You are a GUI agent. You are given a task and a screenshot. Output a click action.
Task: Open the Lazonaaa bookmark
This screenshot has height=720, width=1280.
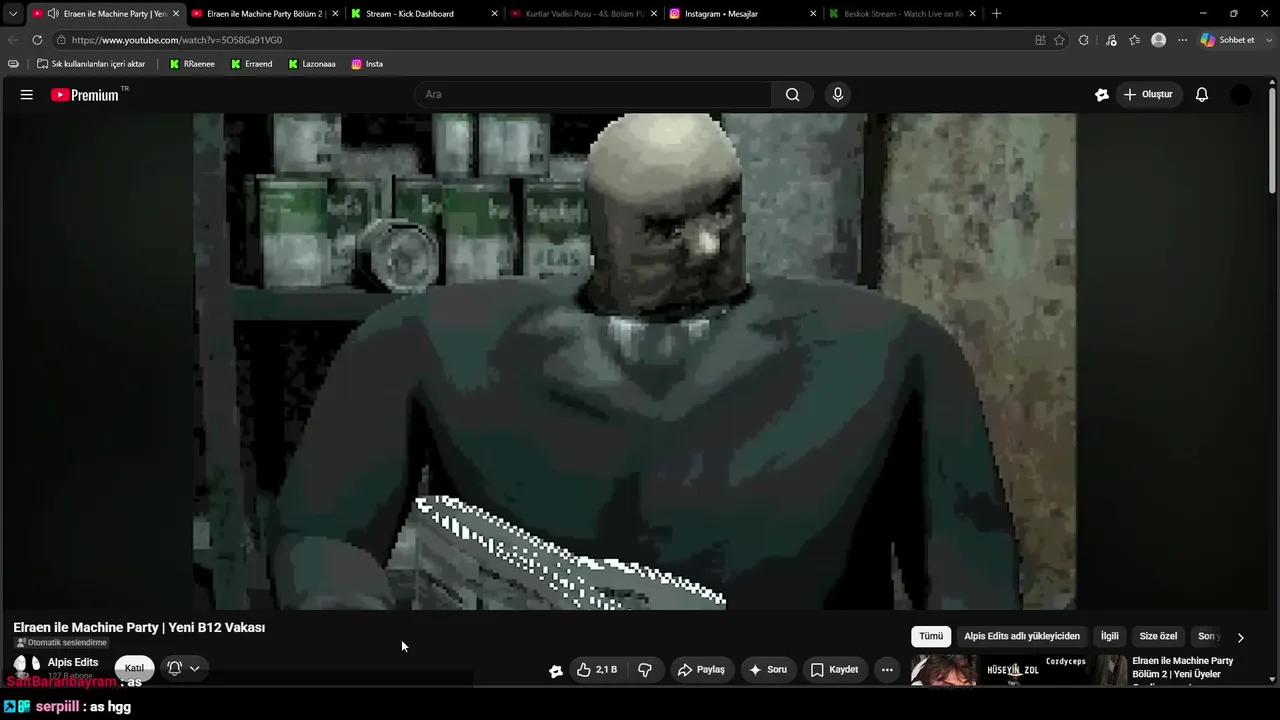click(312, 64)
